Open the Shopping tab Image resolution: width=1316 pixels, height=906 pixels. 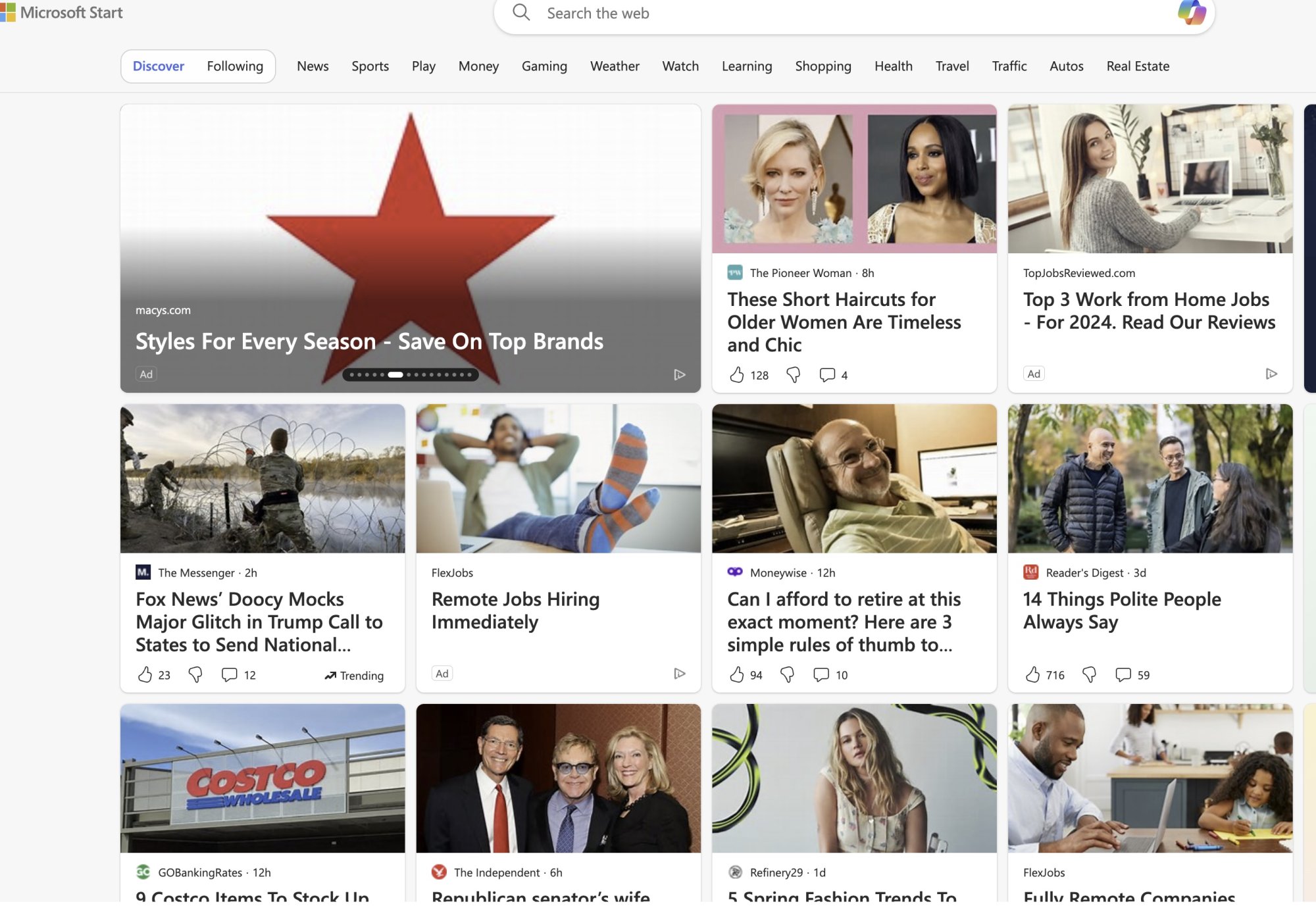coord(823,66)
